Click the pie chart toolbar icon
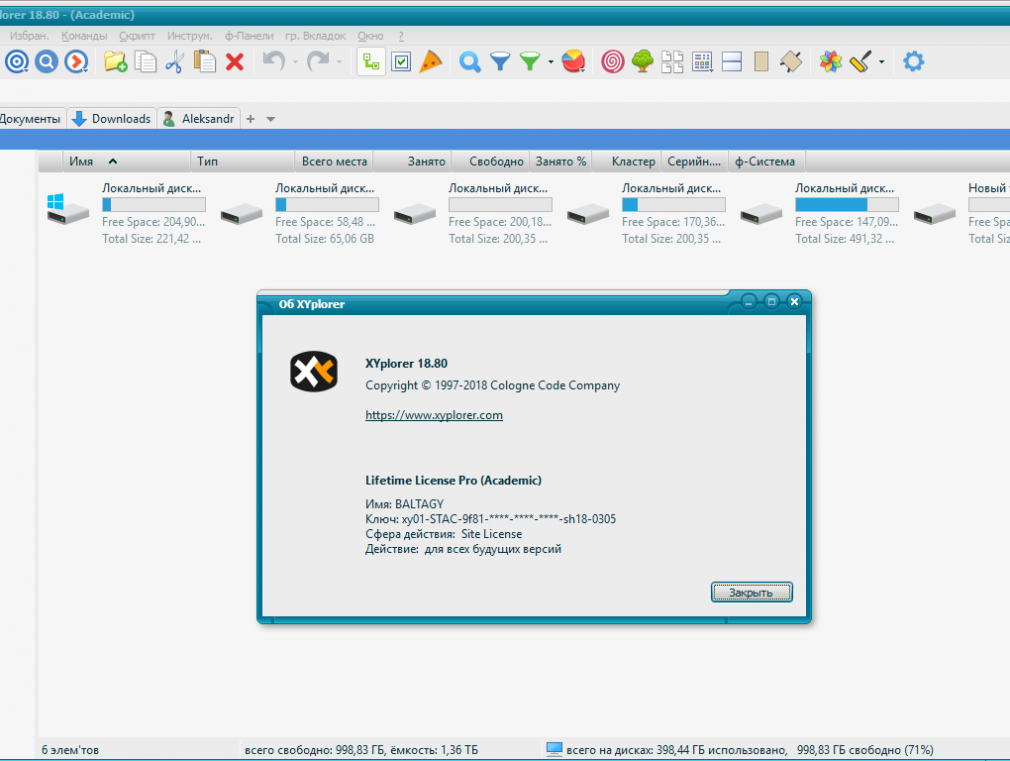The height and width of the screenshot is (761, 1010). [573, 62]
